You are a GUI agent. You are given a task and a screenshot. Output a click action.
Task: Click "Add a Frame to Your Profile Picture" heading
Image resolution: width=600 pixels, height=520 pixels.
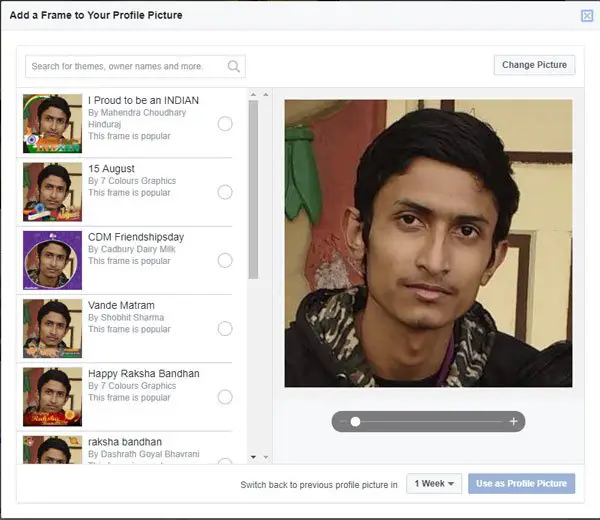tap(96, 15)
